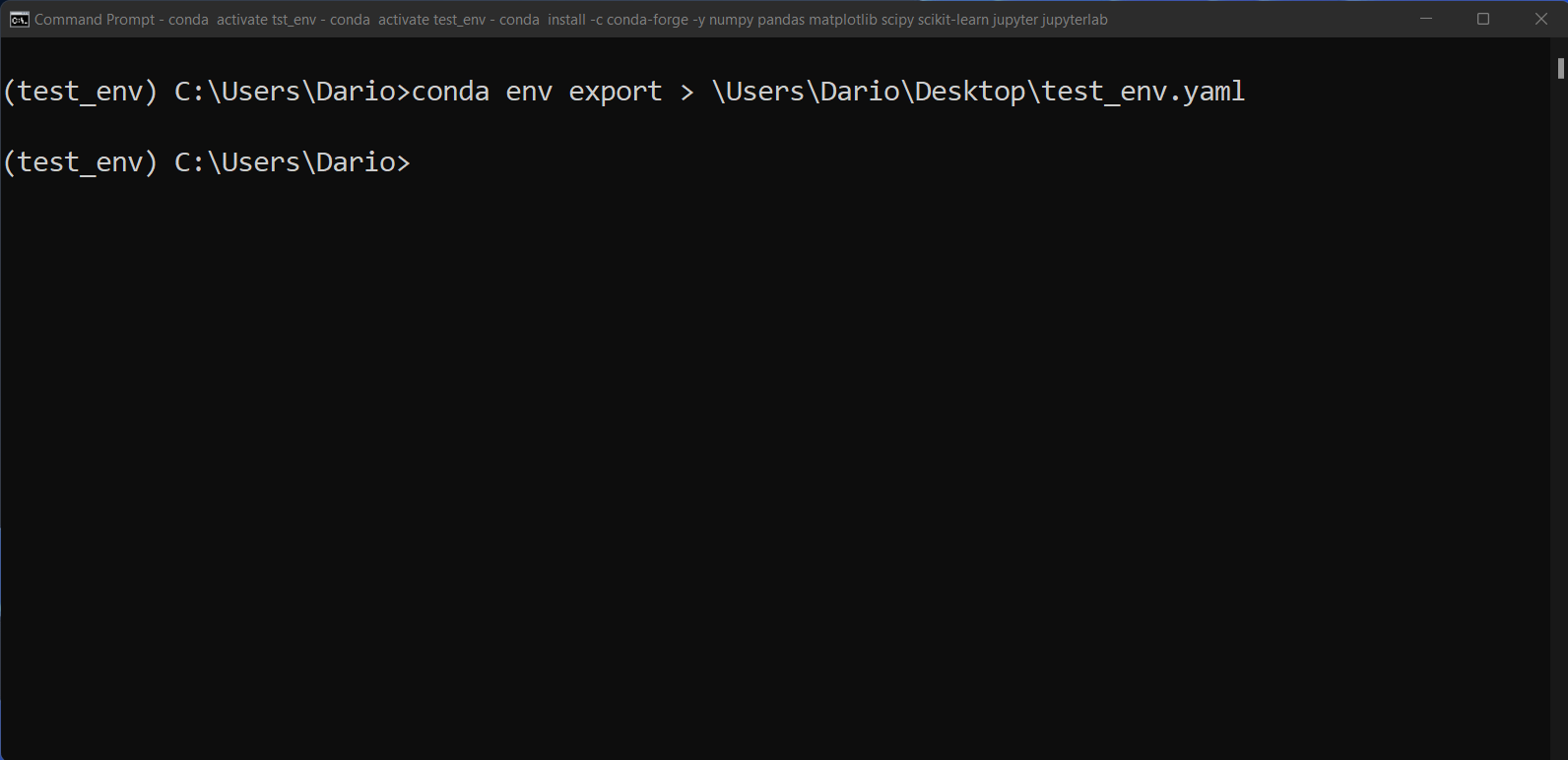The height and width of the screenshot is (760, 1568).
Task: Click jupyterlab at the end of the title
Action: pos(1076,19)
